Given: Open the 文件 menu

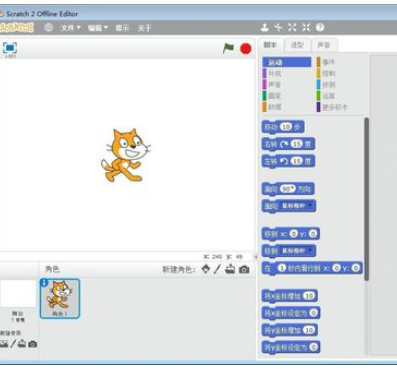Looking at the screenshot, I should (71, 28).
